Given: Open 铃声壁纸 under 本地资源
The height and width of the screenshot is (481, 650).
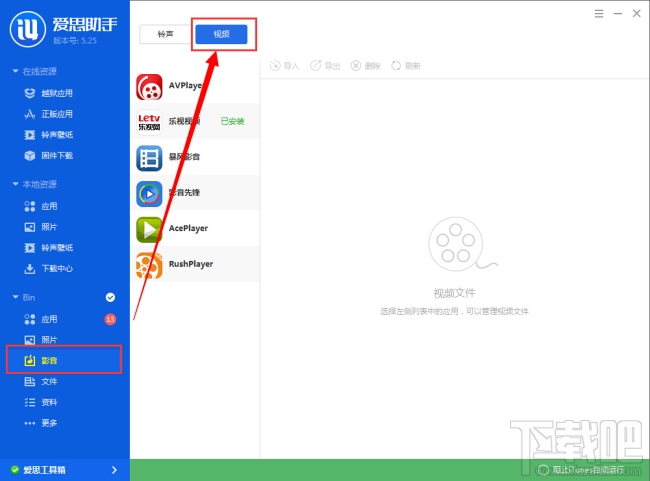Looking at the screenshot, I should coord(57,248).
